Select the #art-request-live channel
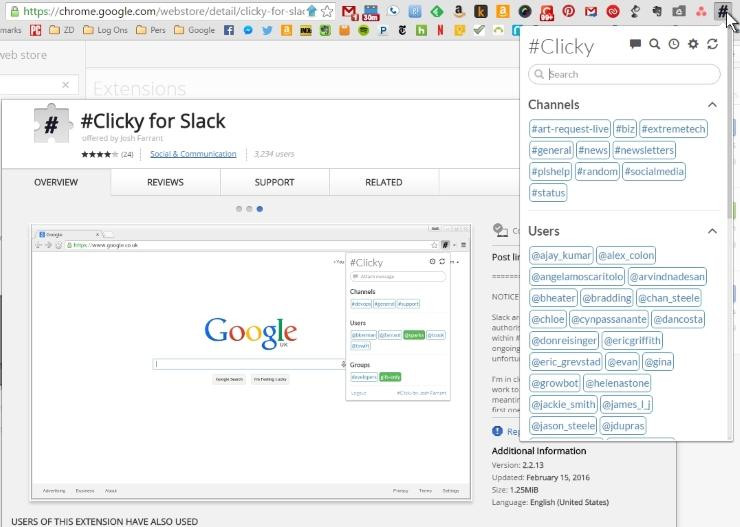The image size is (740, 527). point(570,129)
